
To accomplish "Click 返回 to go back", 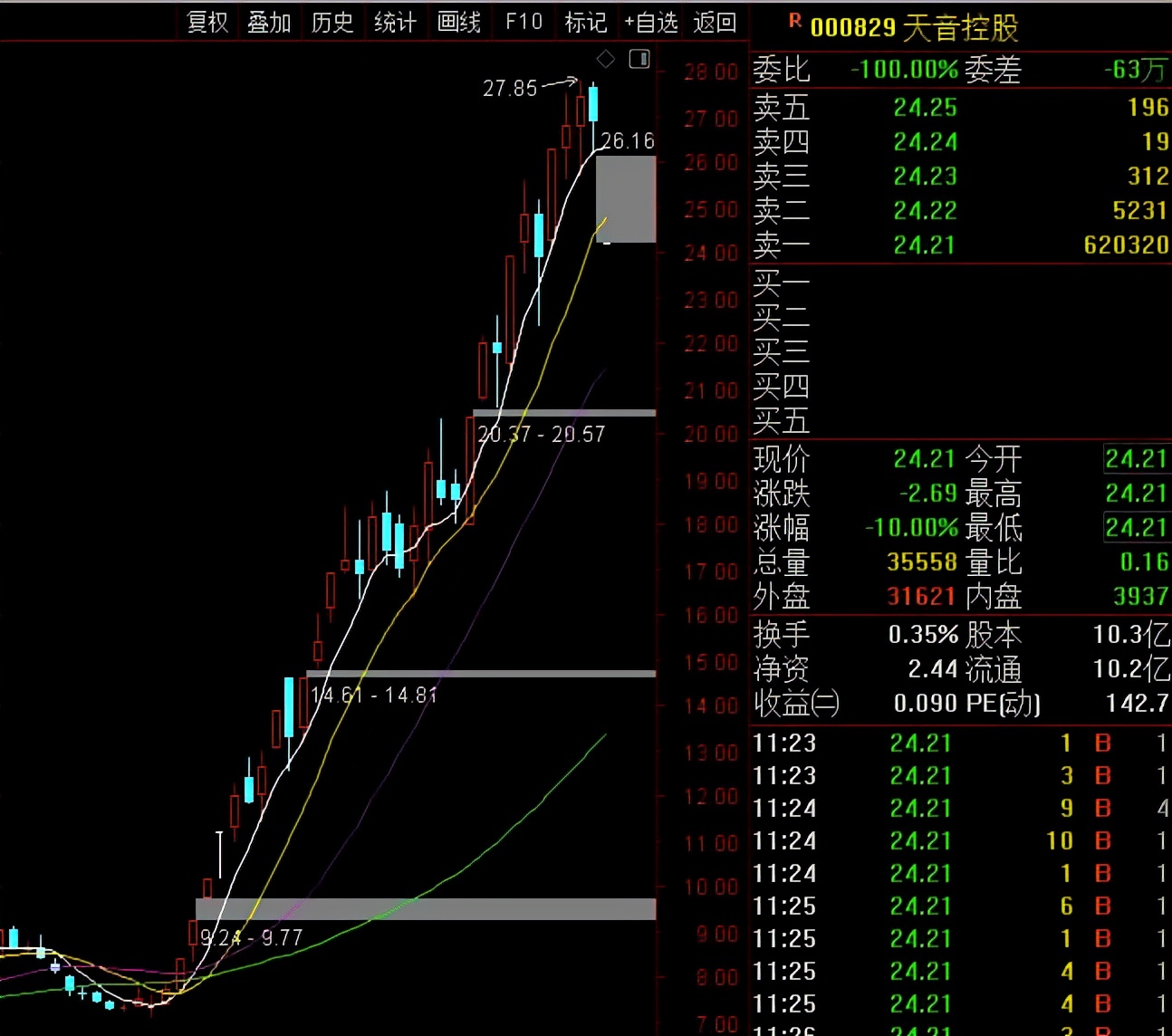I will pyautogui.click(x=715, y=22).
